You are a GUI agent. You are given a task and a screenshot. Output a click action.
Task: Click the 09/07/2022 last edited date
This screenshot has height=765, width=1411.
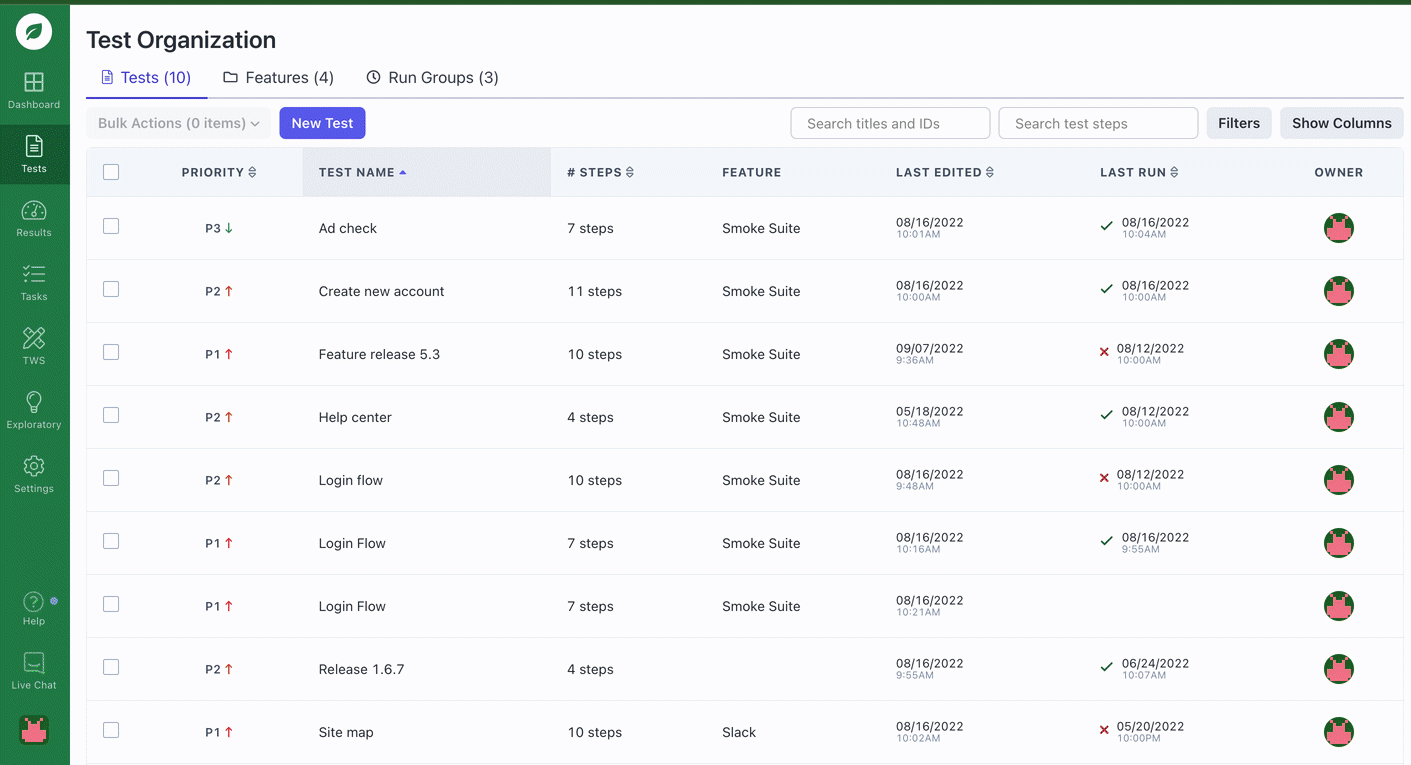coord(929,348)
